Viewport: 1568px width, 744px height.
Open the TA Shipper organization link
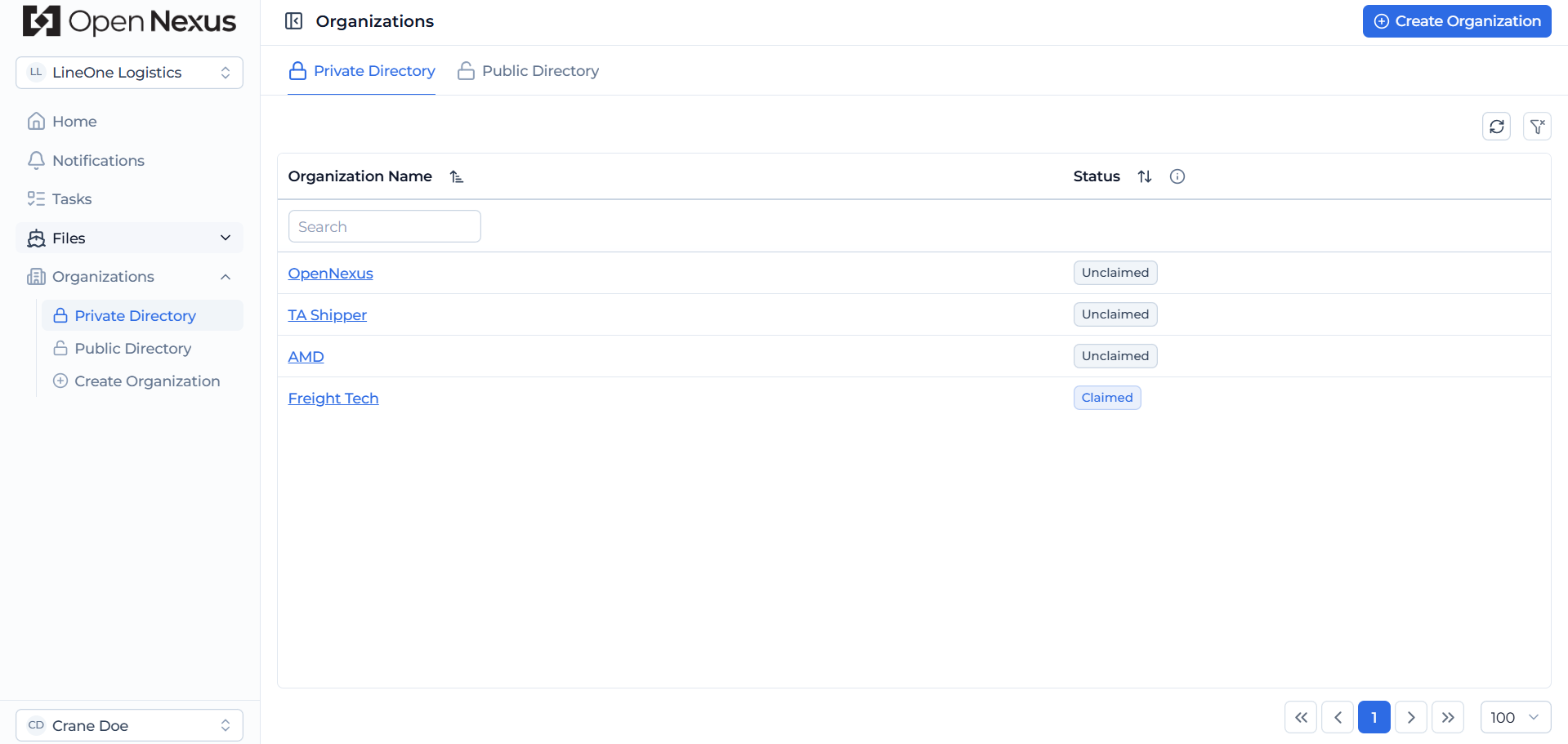coord(327,315)
